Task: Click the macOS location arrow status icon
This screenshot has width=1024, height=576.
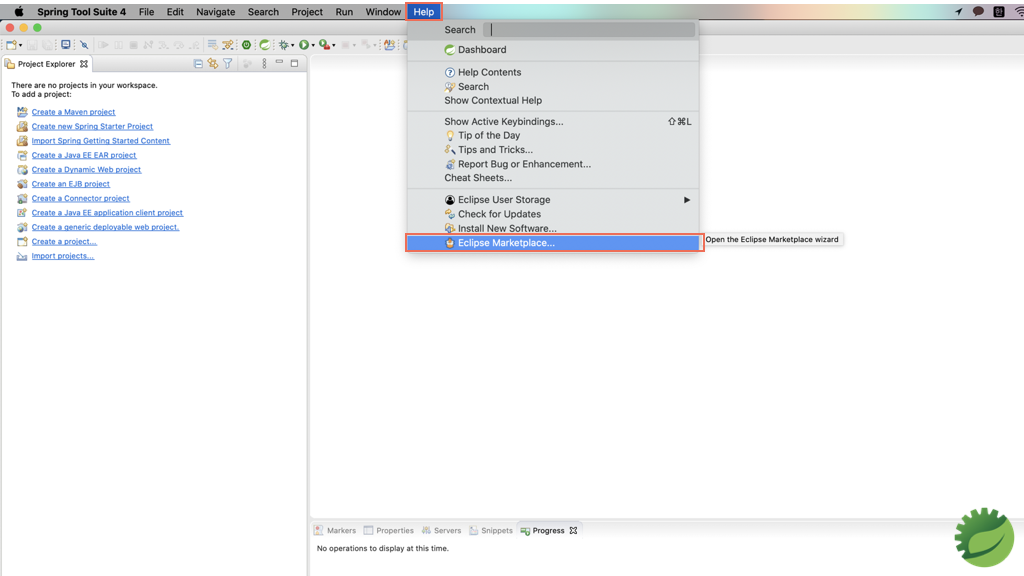Action: click(958, 11)
